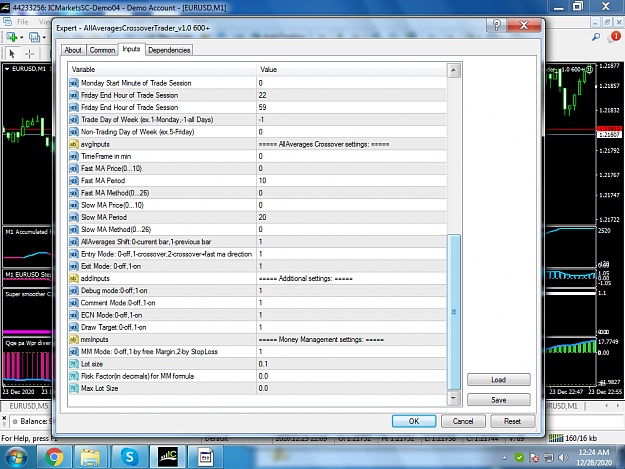Click icon of MM Mode row
Screen dimensions: 625x469
click(74, 351)
